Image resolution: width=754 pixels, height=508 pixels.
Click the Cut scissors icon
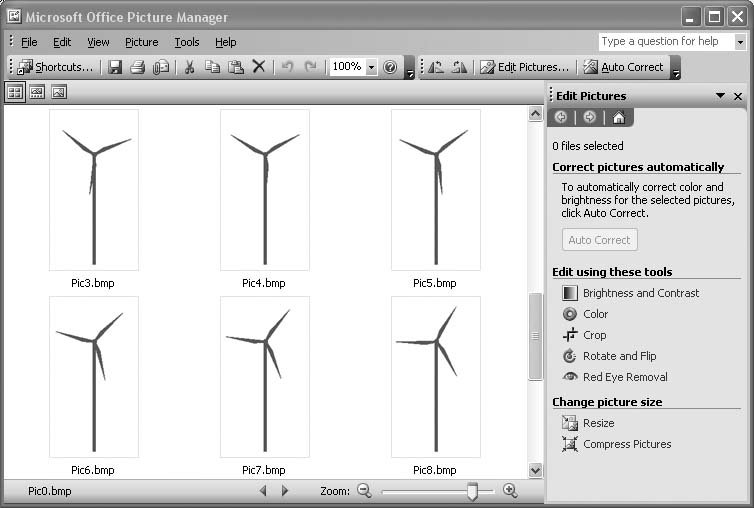click(x=188, y=67)
